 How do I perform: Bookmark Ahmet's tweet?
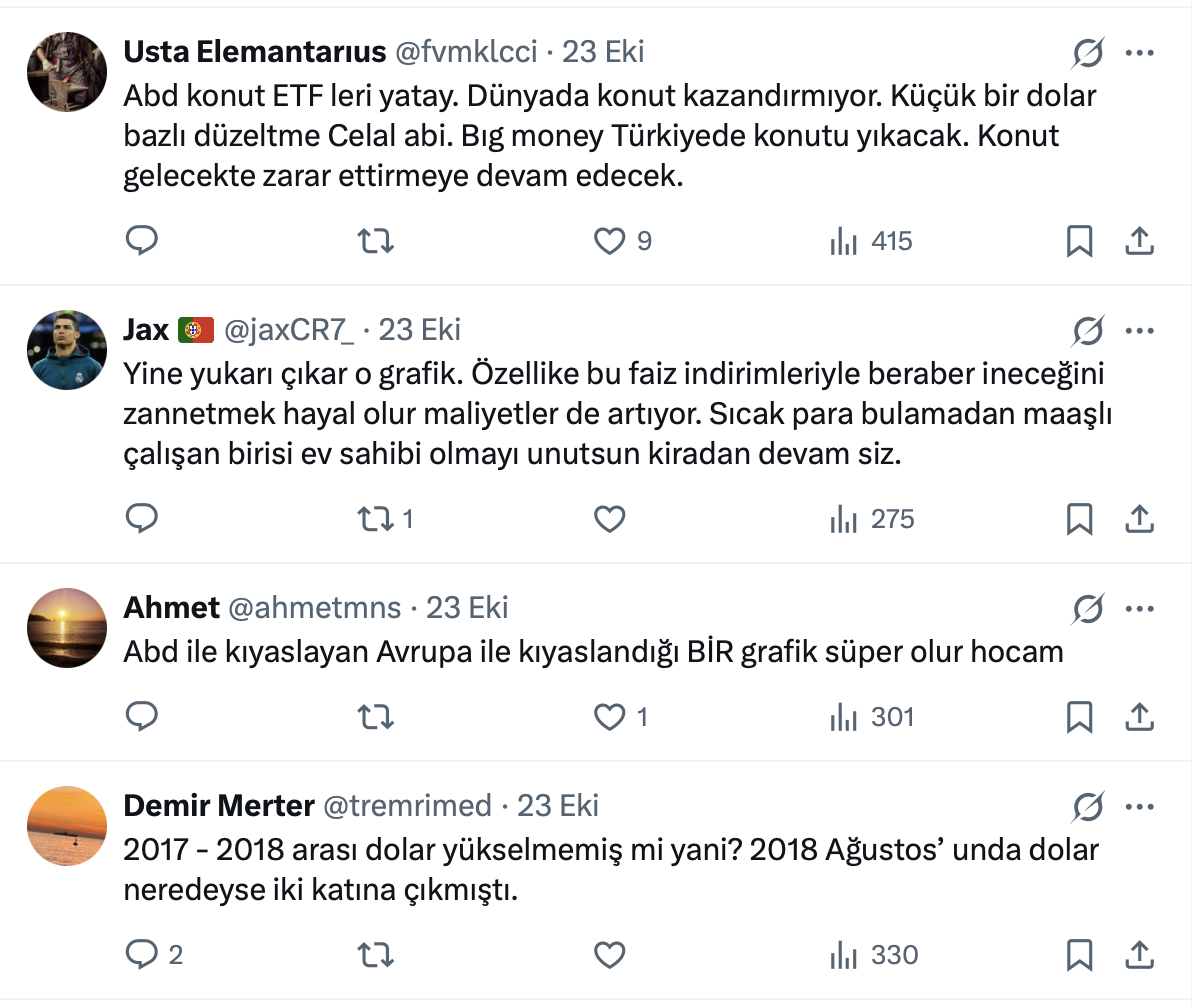[1079, 717]
